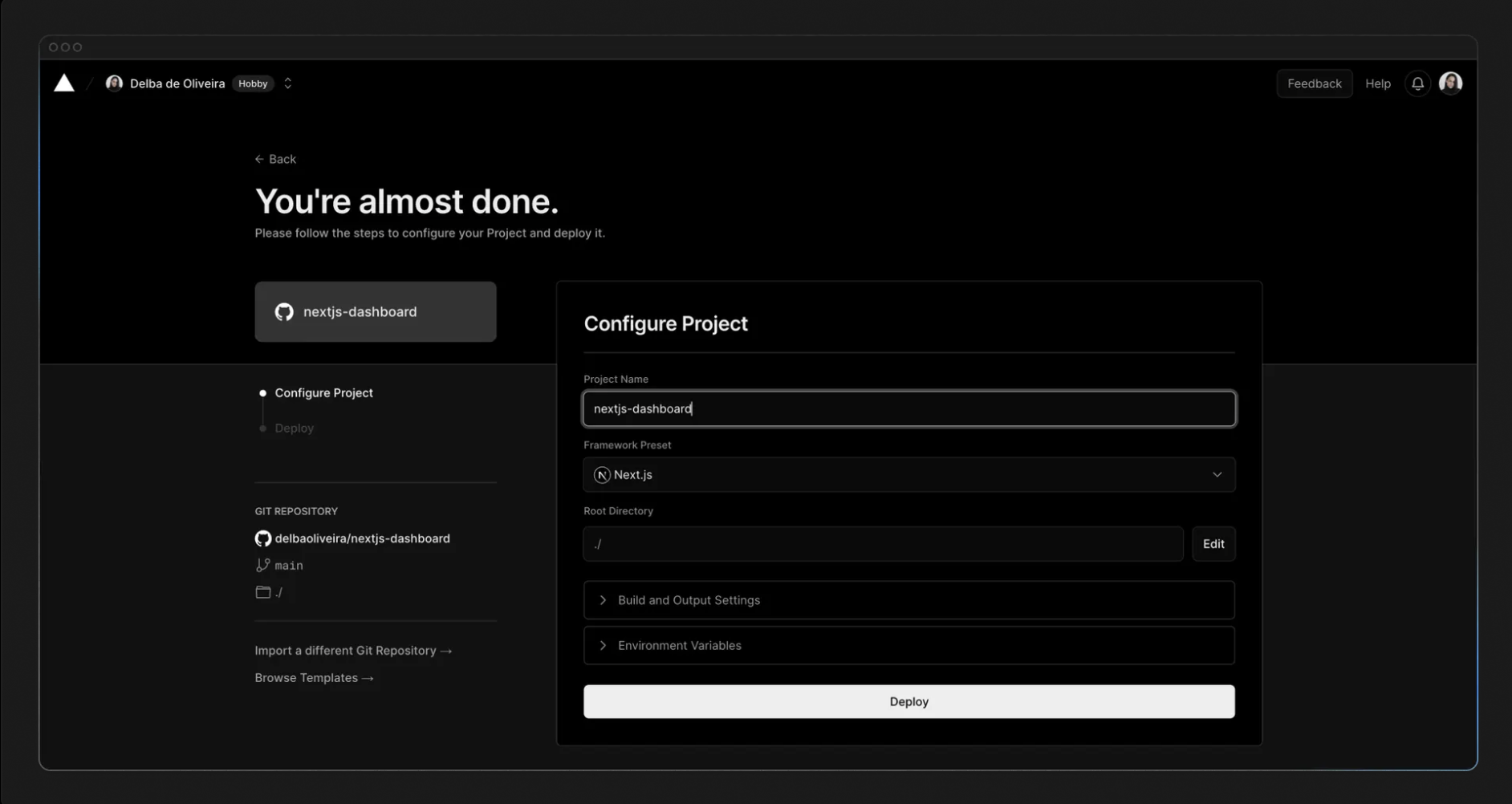Click the Root Directory path field
1512x804 pixels.
click(883, 544)
